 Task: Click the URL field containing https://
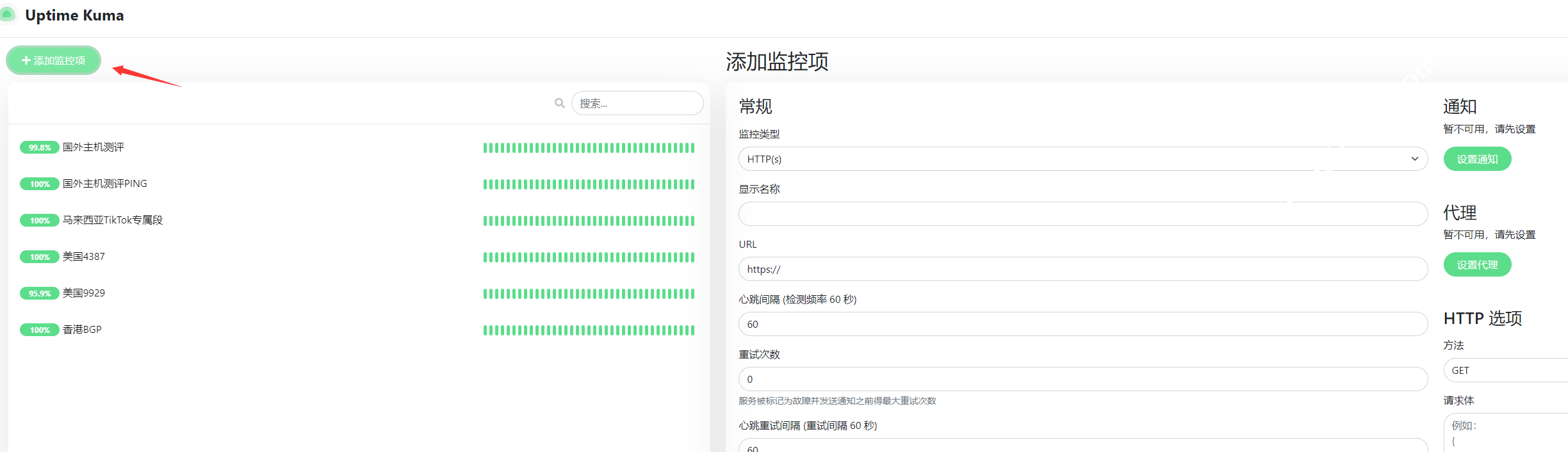point(1082,269)
